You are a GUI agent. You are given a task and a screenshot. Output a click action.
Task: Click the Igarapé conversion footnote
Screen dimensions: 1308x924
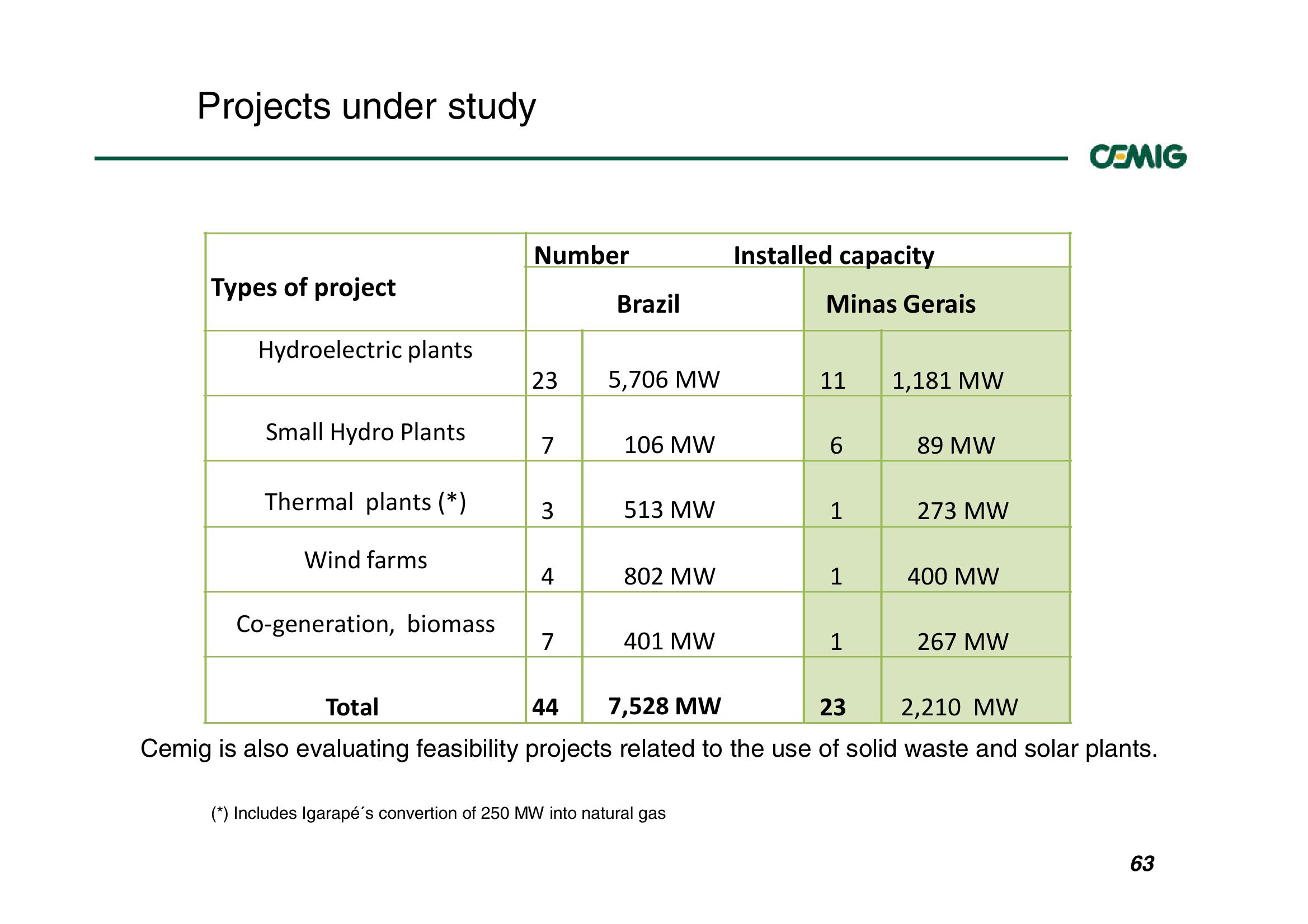[438, 813]
